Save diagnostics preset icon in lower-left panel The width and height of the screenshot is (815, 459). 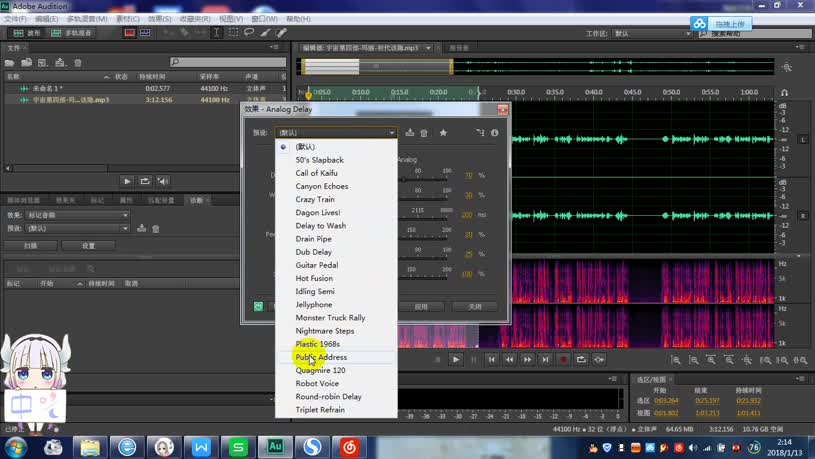[x=141, y=228]
